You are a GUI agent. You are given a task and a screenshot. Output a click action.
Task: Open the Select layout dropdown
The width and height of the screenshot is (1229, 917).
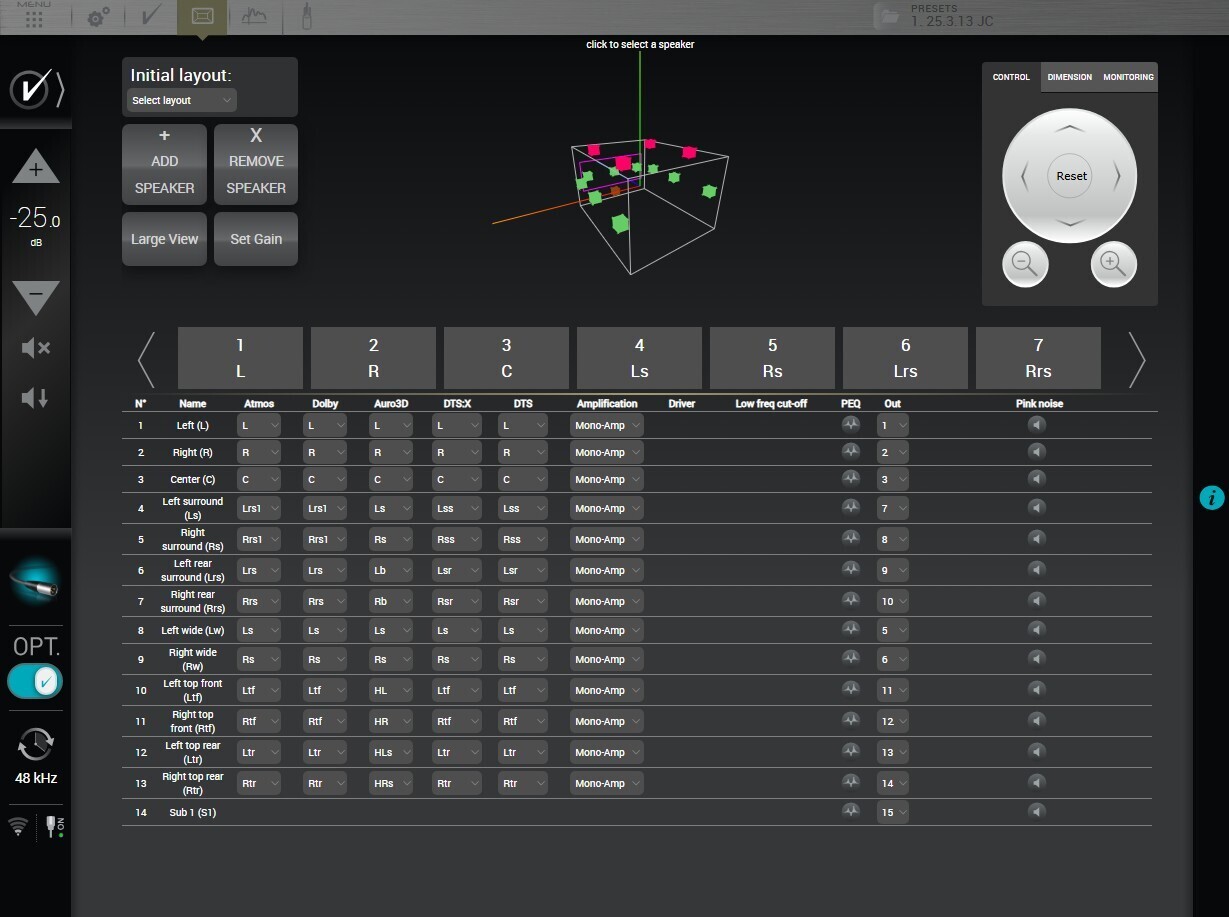point(182,100)
